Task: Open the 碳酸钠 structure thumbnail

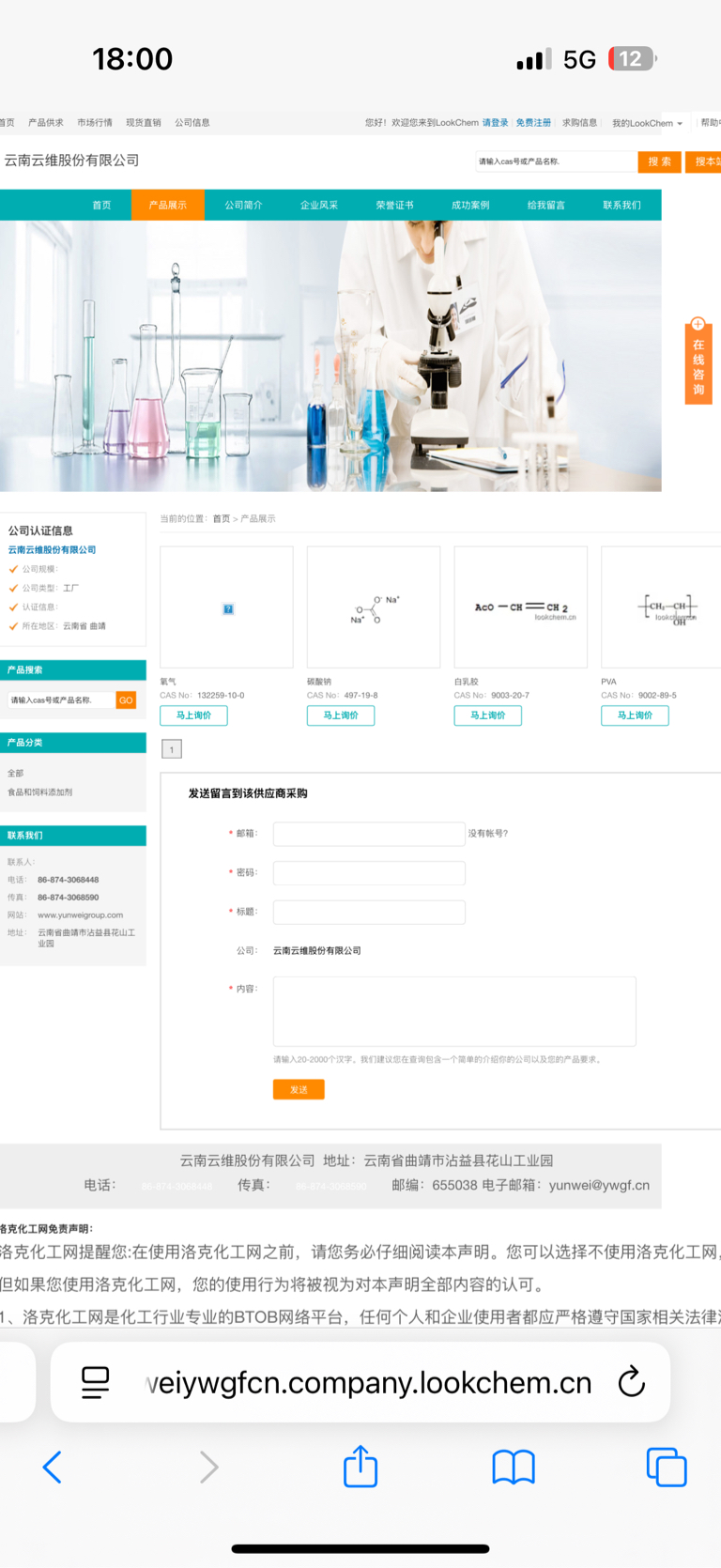Action: (374, 607)
